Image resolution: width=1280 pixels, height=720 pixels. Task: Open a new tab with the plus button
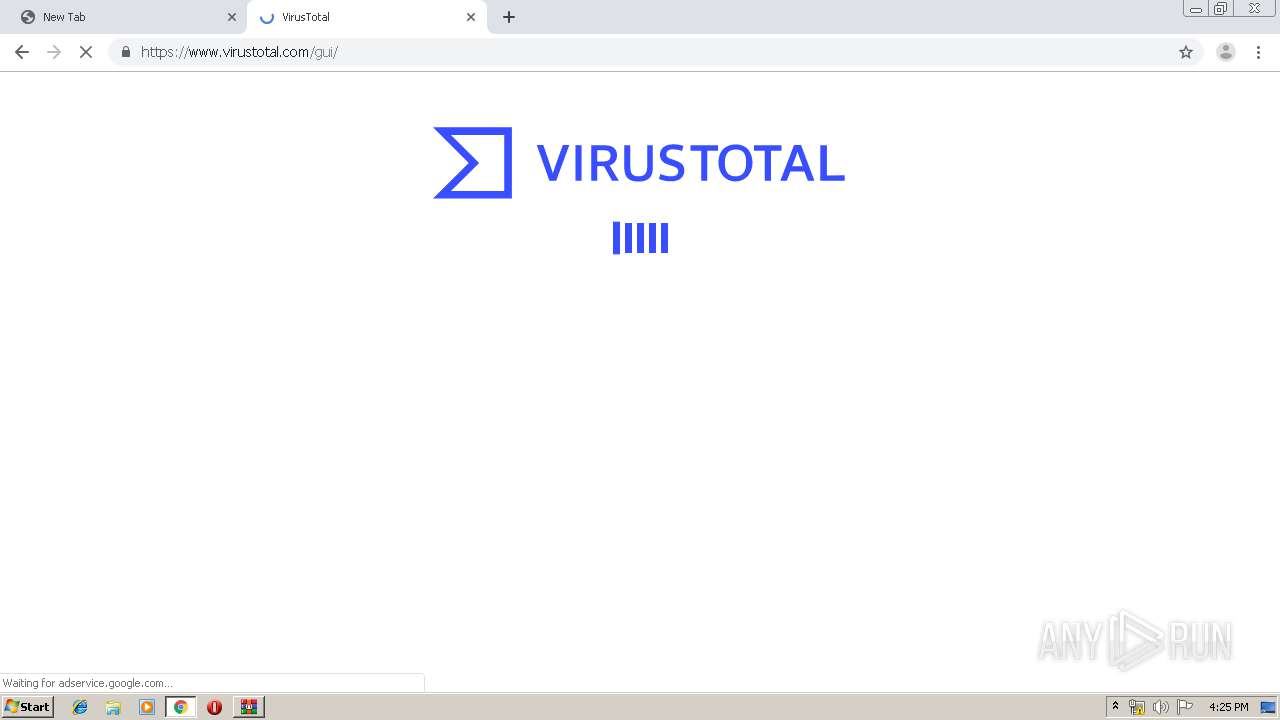509,17
